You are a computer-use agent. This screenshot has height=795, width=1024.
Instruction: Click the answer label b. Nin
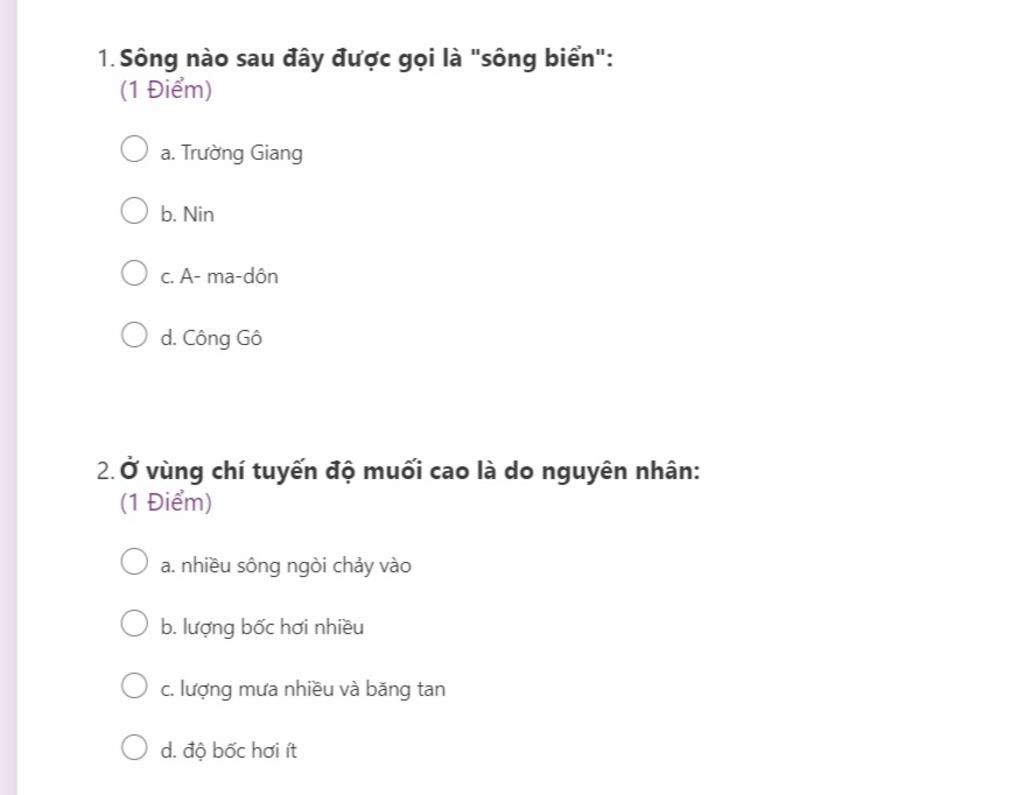coord(187,214)
